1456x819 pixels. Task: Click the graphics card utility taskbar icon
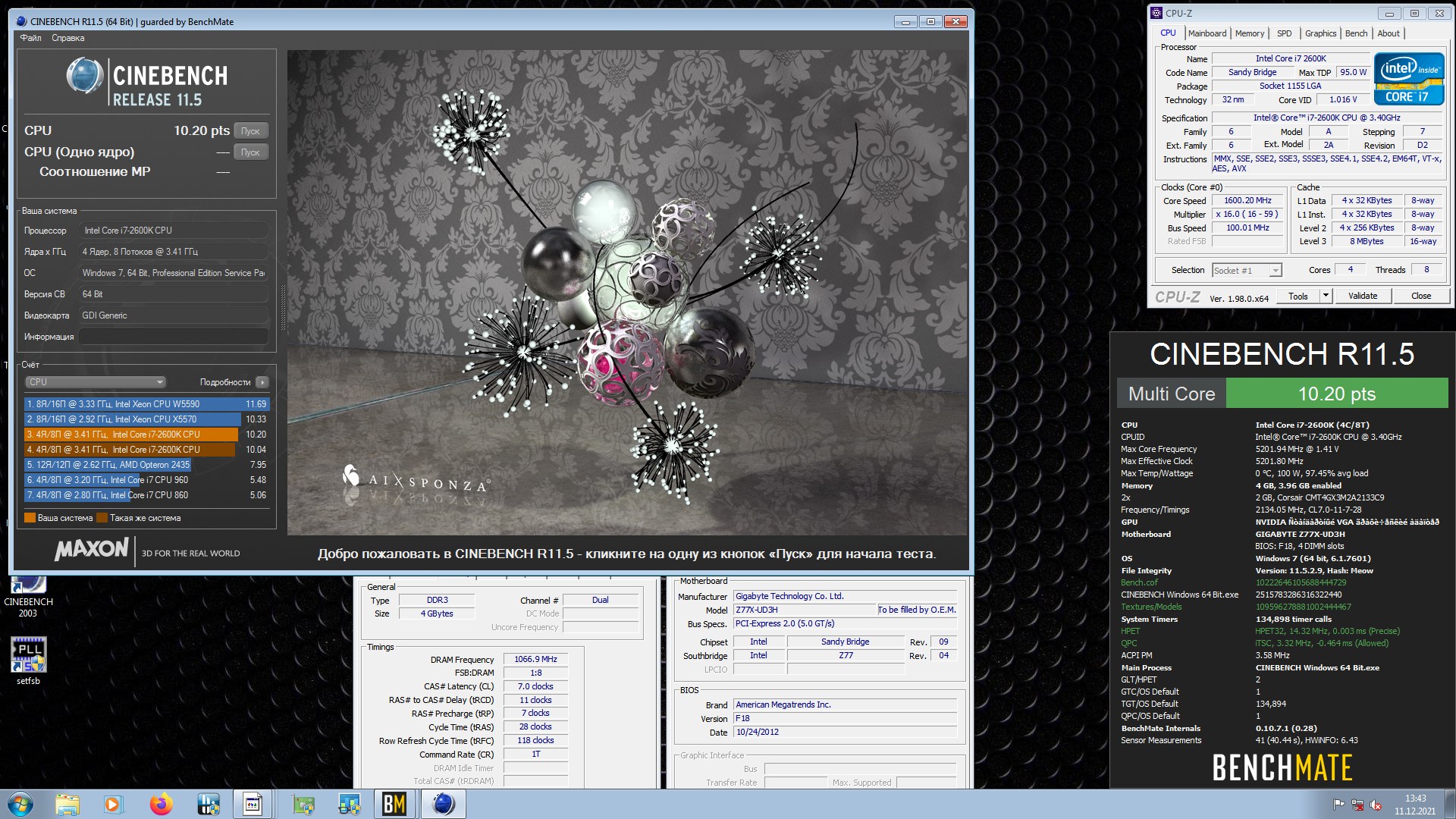pyautogui.click(x=303, y=804)
